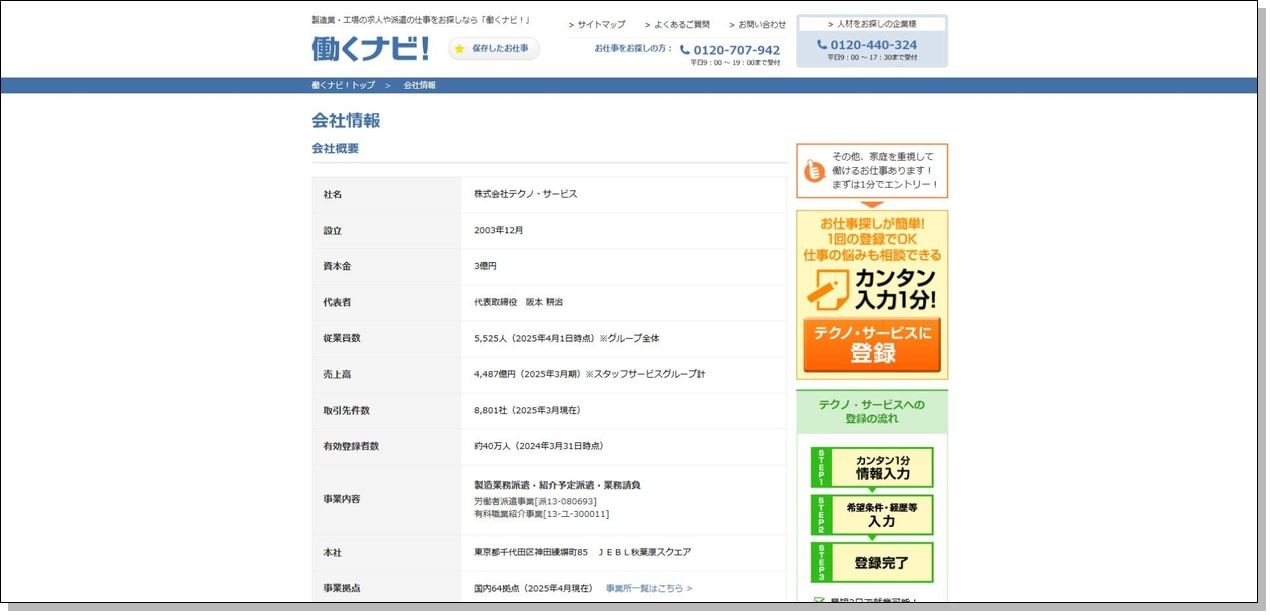Image resolution: width=1270 pixels, height=615 pixels.
Task: Click 8,801社 client count text
Action: click(527, 410)
